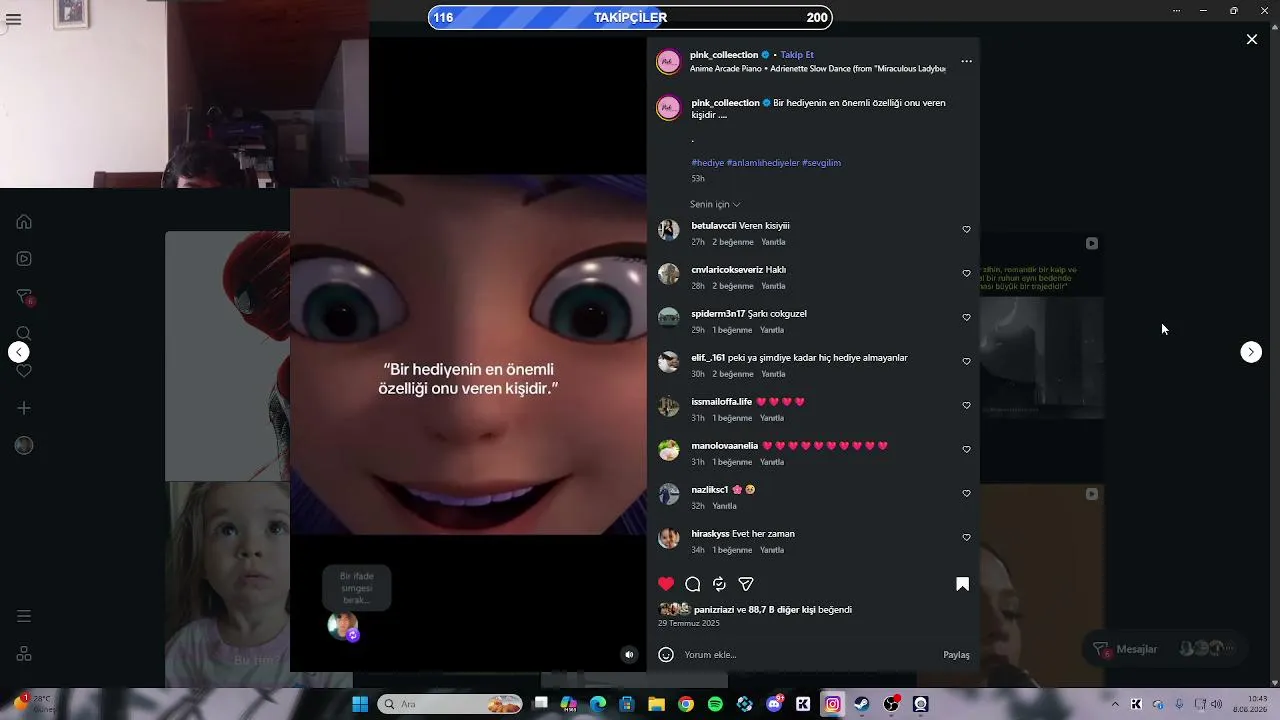1280x720 pixels.
Task: Open the #anlamlıhediyeler hashtag
Action: 763,163
